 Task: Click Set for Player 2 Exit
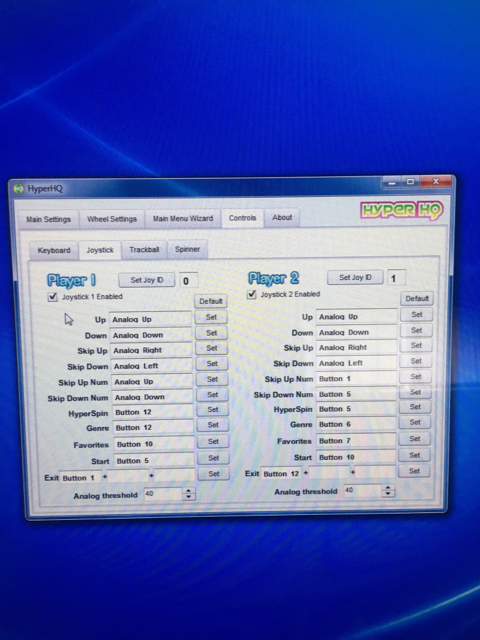point(414,471)
